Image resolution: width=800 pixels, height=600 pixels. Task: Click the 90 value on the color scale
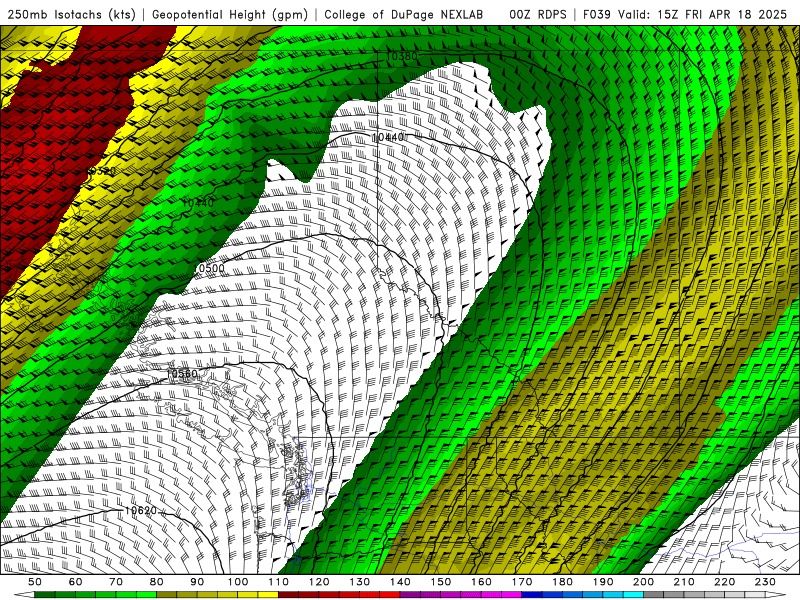click(x=197, y=582)
